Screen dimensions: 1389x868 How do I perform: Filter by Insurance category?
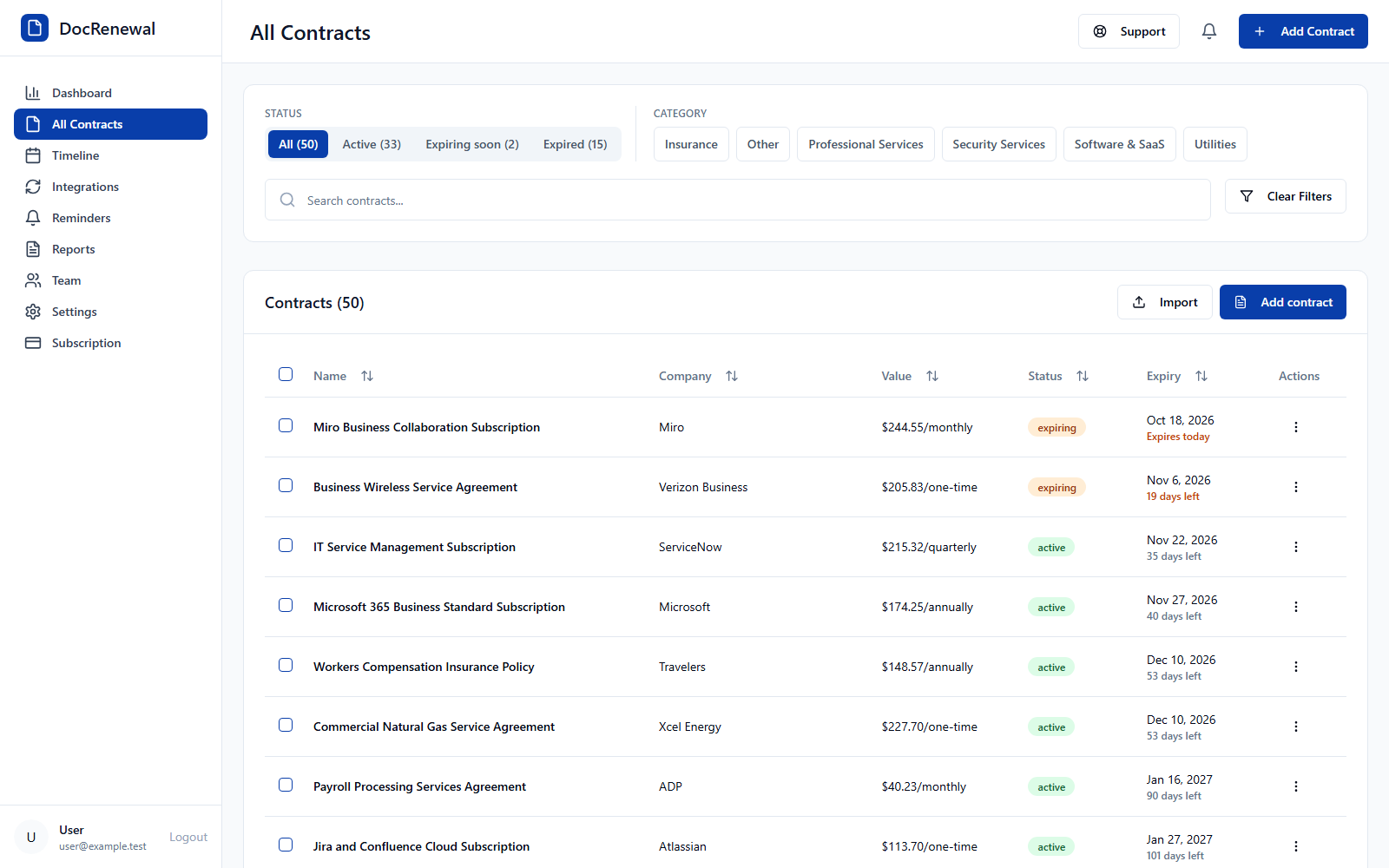click(691, 144)
